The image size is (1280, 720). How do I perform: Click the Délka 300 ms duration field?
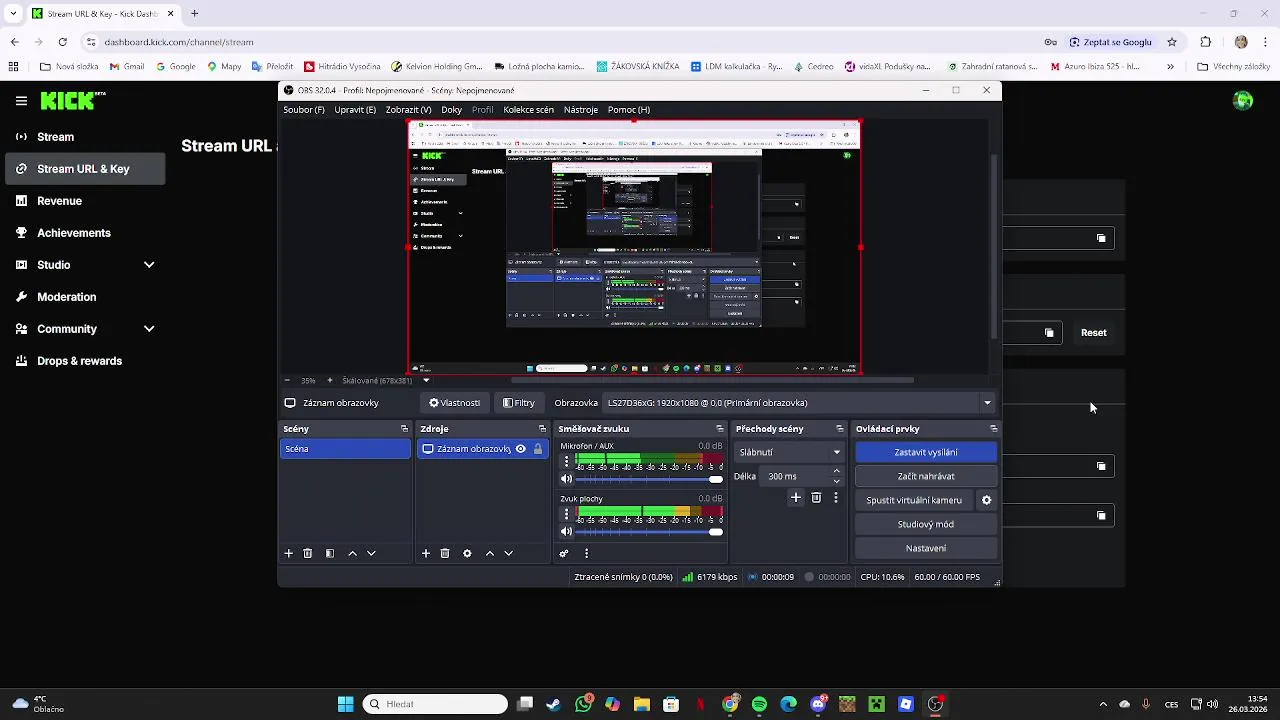(x=801, y=476)
